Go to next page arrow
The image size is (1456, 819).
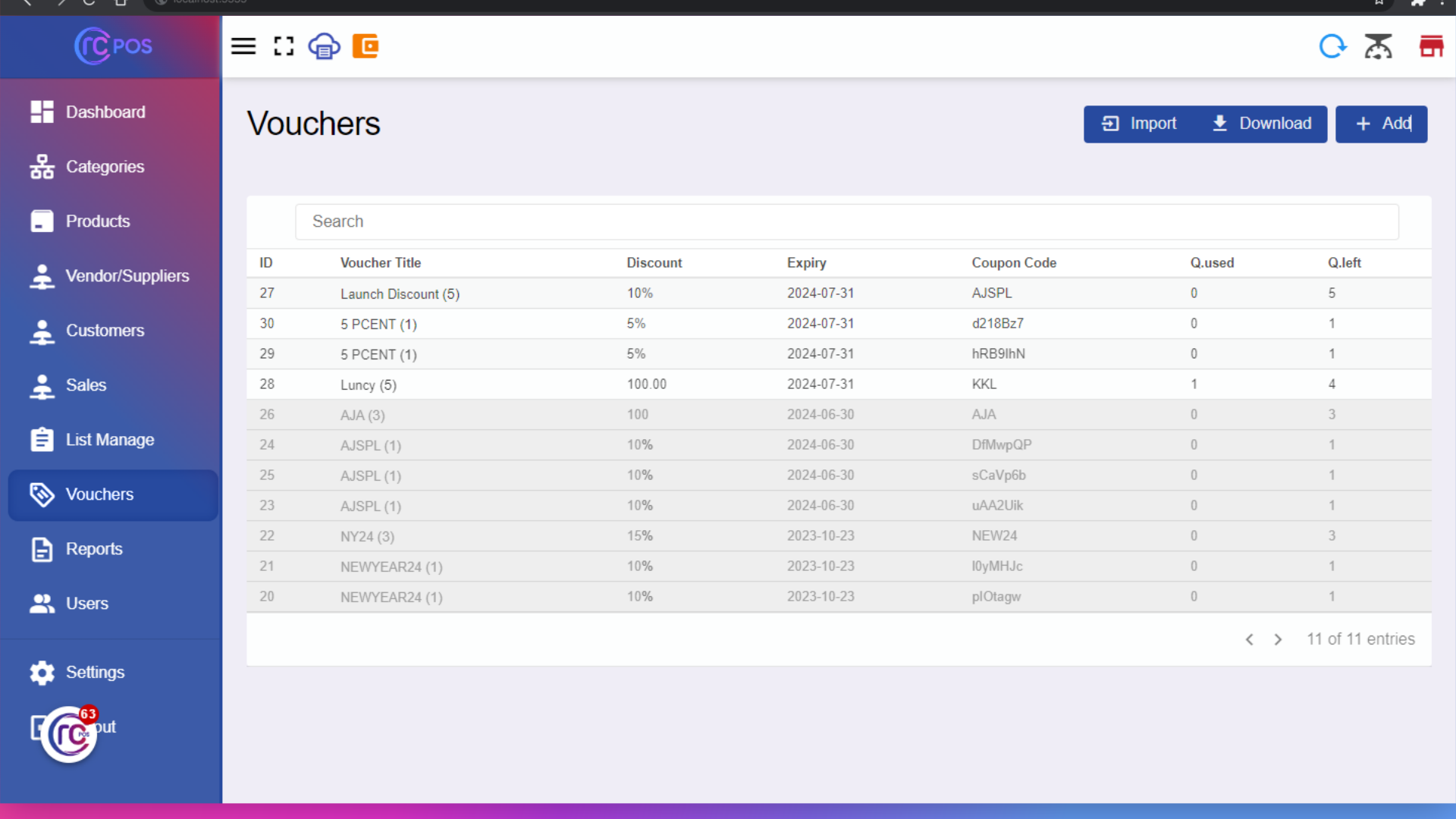point(1278,639)
